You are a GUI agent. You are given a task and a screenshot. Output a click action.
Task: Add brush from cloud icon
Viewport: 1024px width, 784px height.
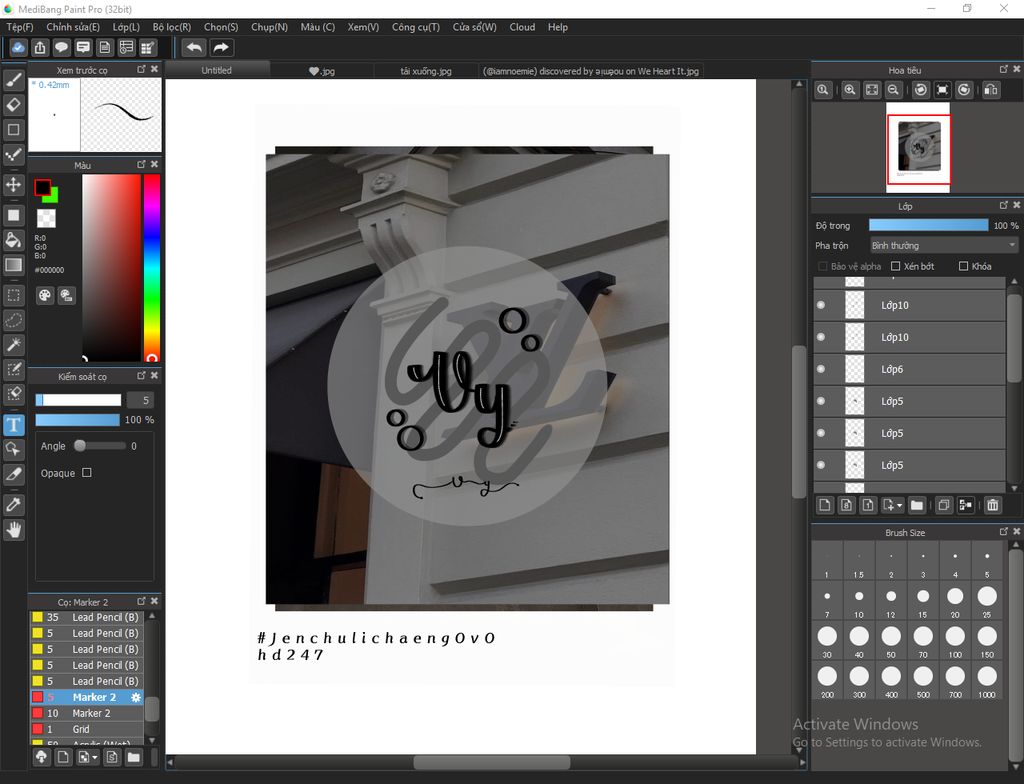pyautogui.click(x=42, y=757)
